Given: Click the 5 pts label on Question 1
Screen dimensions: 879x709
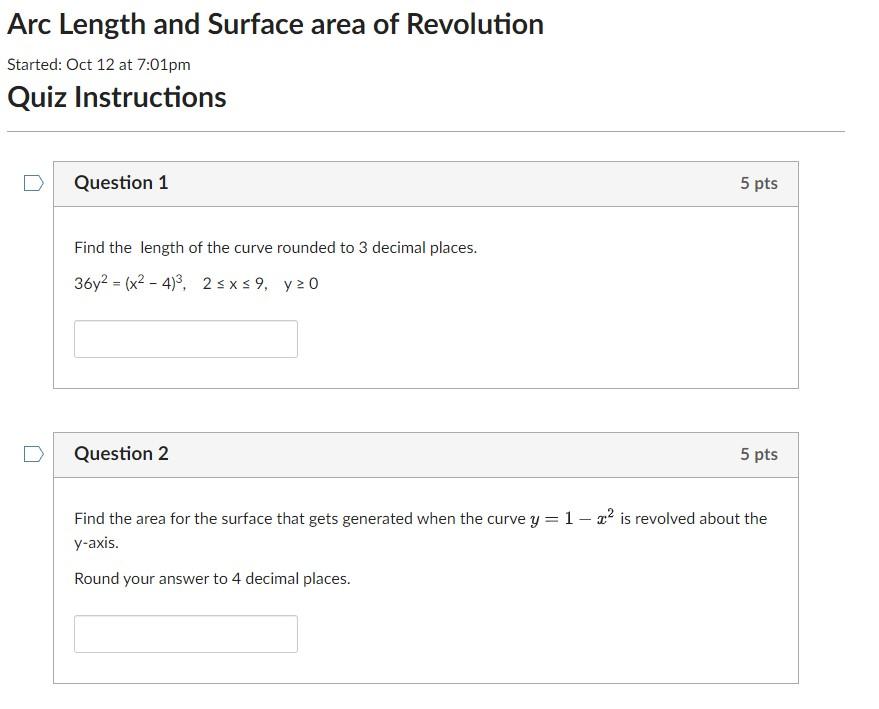Looking at the screenshot, I should pyautogui.click(x=760, y=183).
